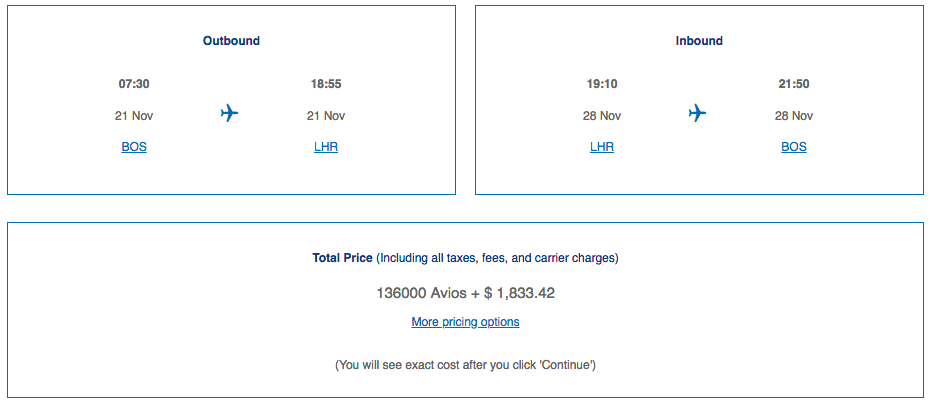930x403 pixels.
Task: Select the Outbound heading text
Action: (231, 41)
